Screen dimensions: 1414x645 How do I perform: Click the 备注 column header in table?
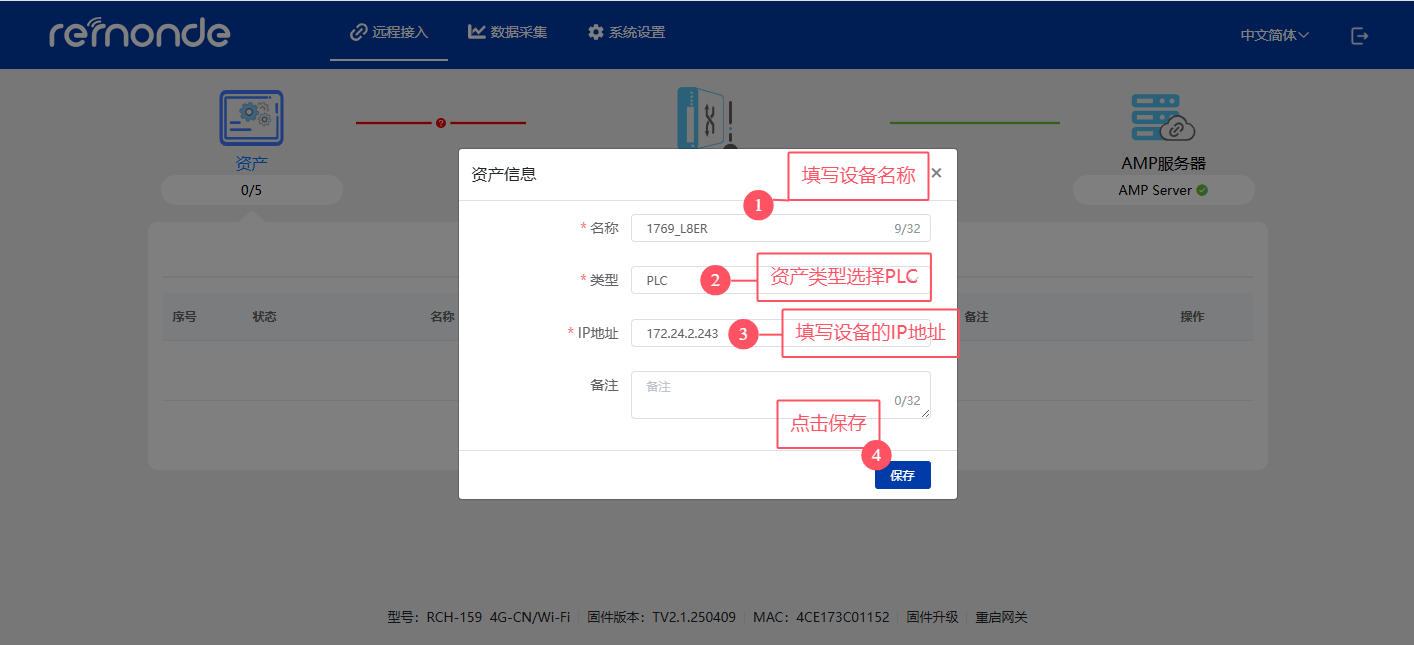976,316
